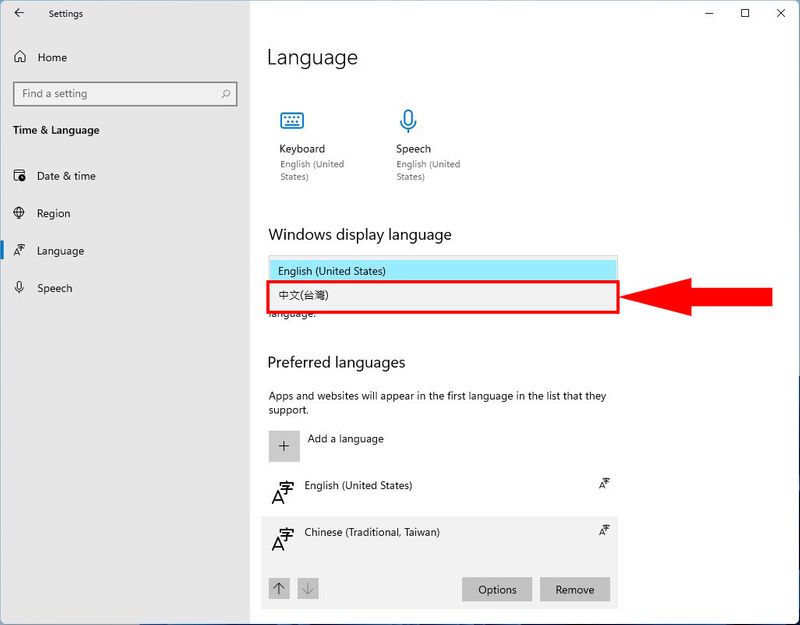This screenshot has height=625, width=800.
Task: Open Keyboard settings via keyboard icon
Action: click(292, 121)
